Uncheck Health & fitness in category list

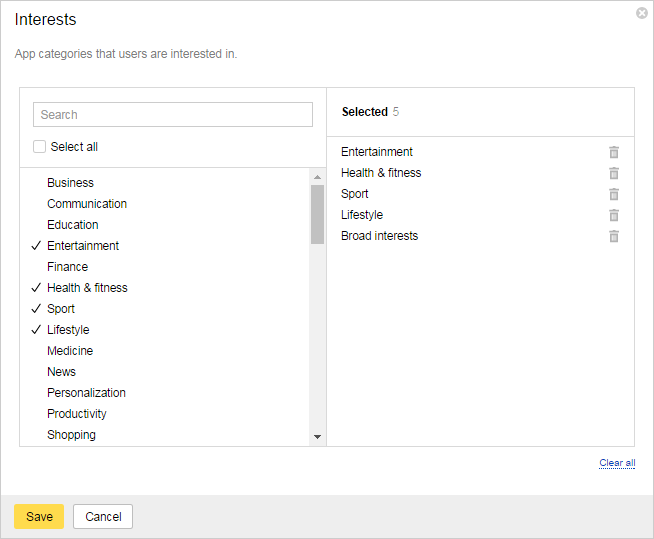[x=87, y=288]
